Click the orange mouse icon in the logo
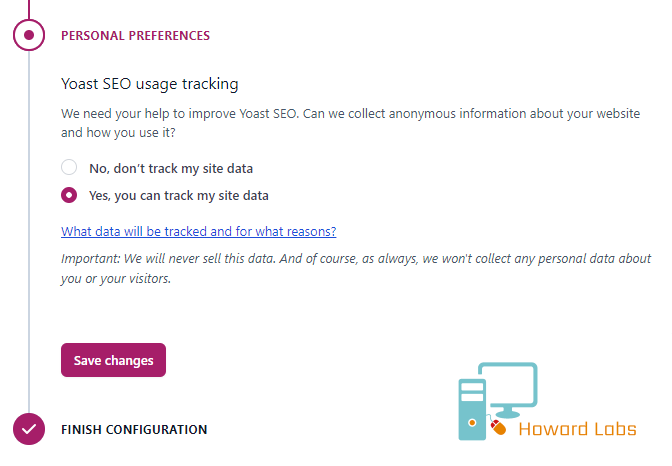This screenshot has height=466, width=672. tap(498, 427)
